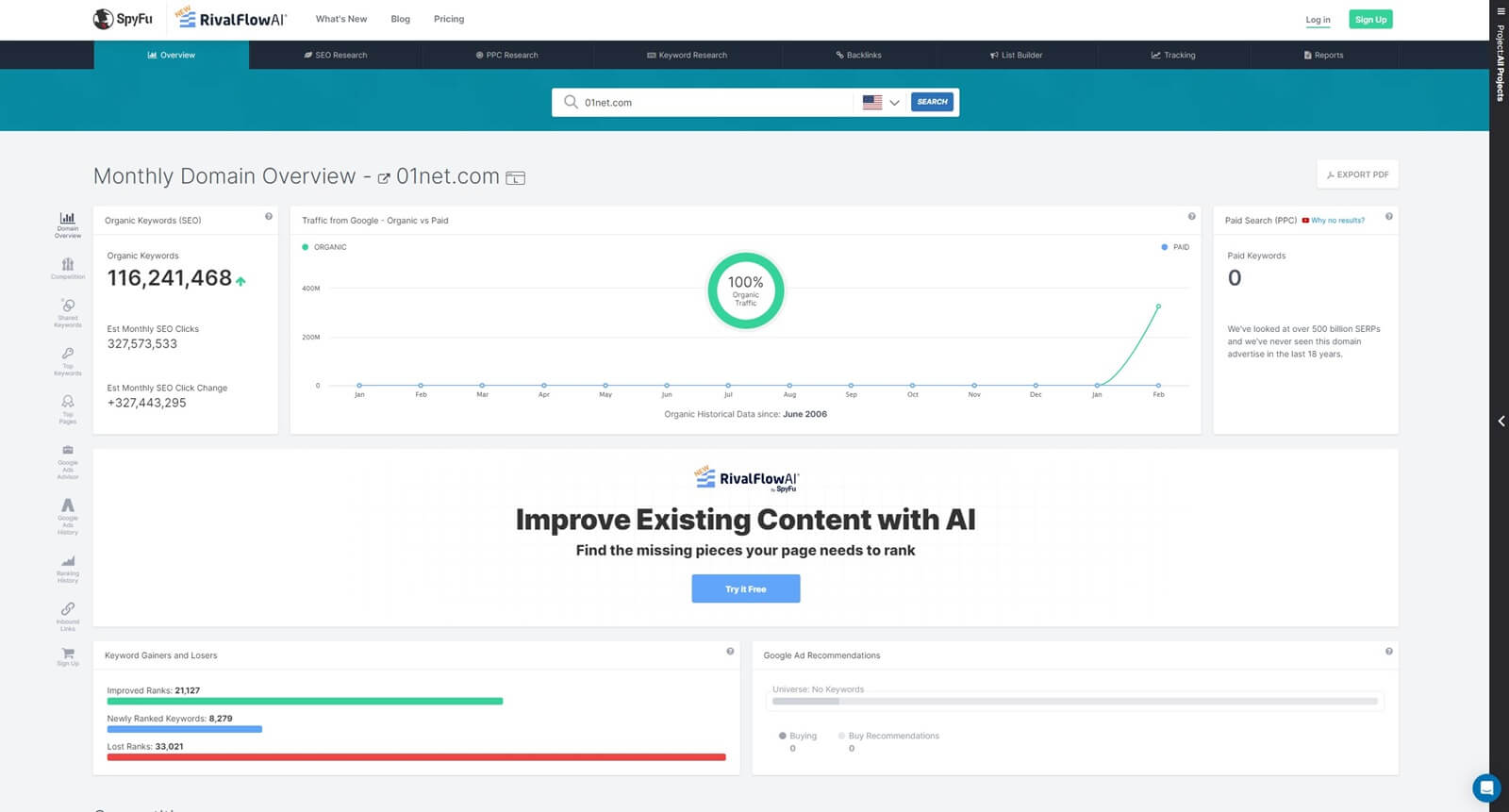Open the hamburger menu at top right
Screen dimensions: 1509x812
pos(1501,11)
